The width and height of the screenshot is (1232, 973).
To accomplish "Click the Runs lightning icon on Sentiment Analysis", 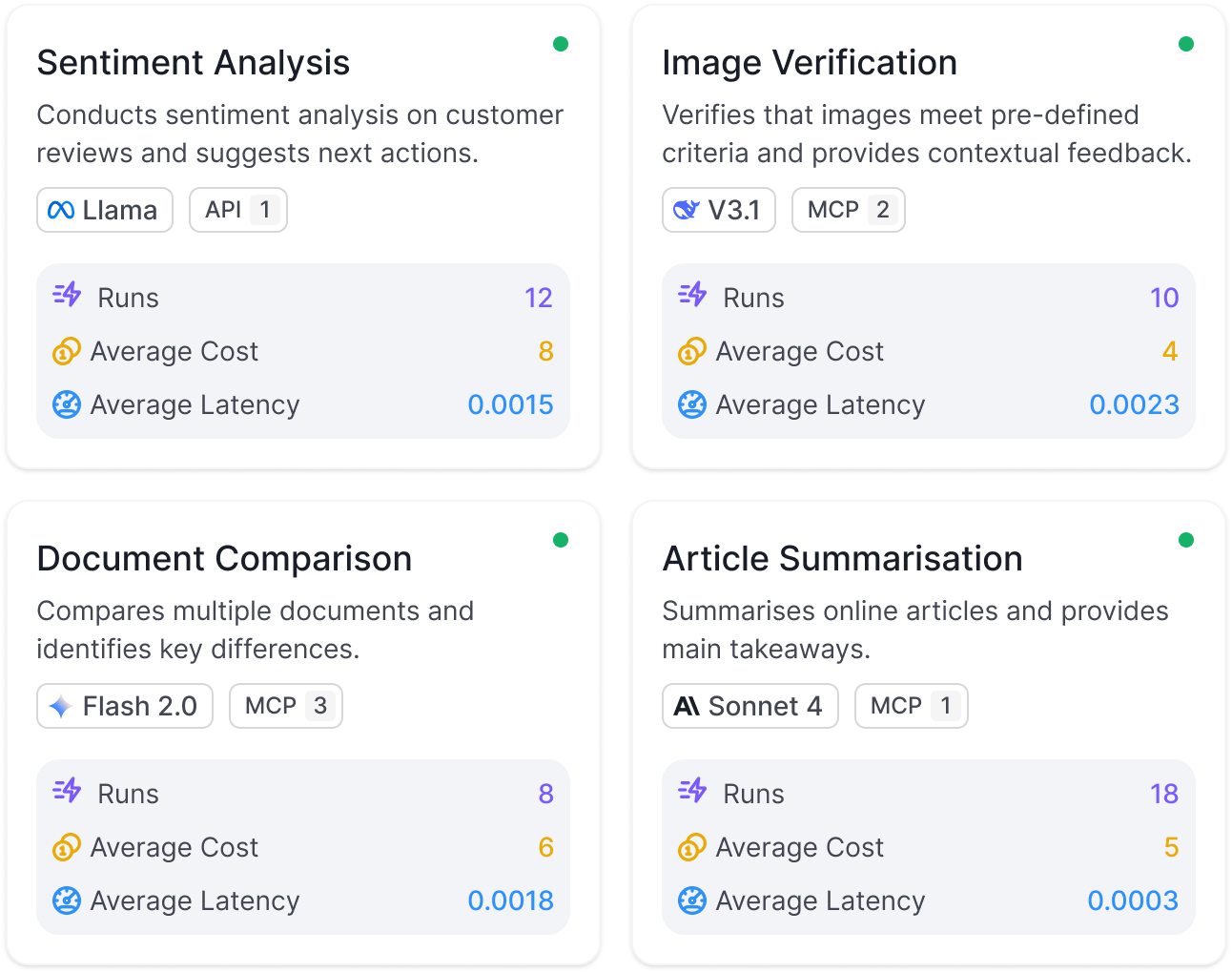I will pyautogui.click(x=67, y=297).
